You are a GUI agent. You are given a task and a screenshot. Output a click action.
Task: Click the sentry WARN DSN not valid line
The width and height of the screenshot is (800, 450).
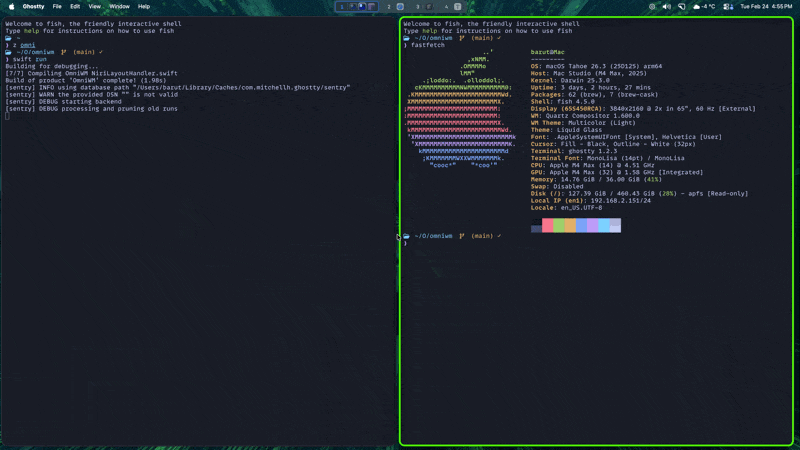pos(91,94)
